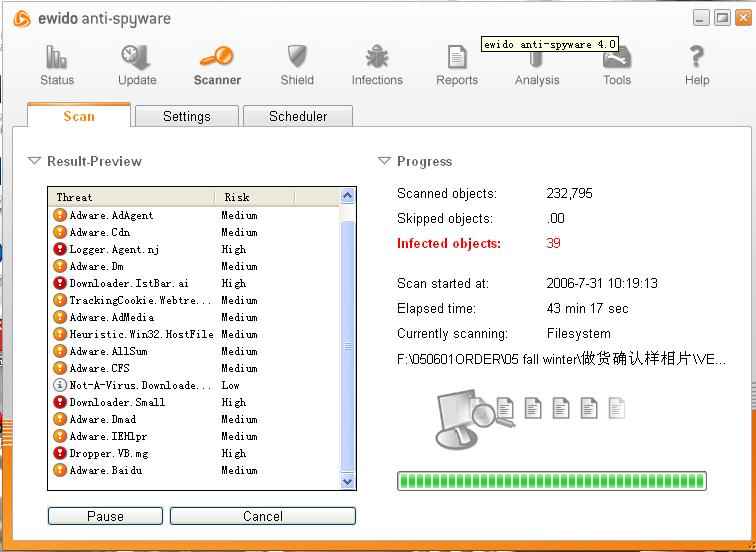Click the threat list scrollbar thumb
756x552 pixels.
tap(348, 346)
